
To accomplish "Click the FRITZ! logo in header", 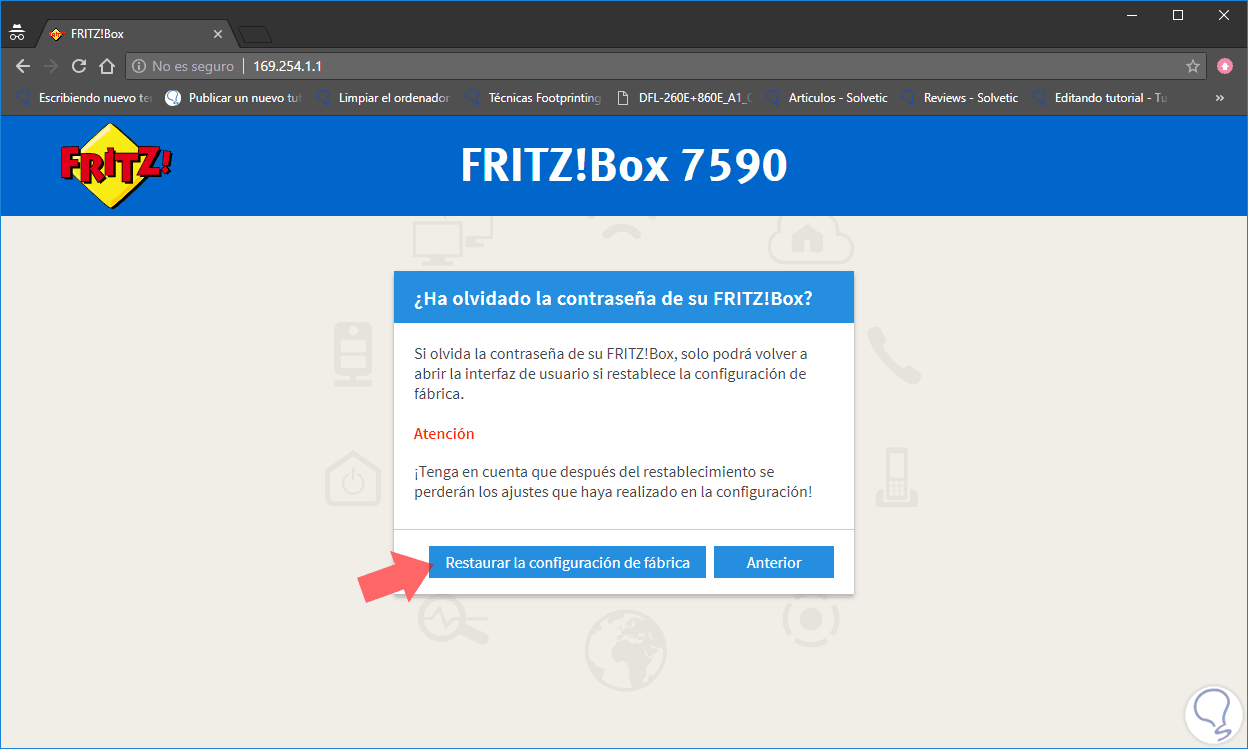I will 116,166.
